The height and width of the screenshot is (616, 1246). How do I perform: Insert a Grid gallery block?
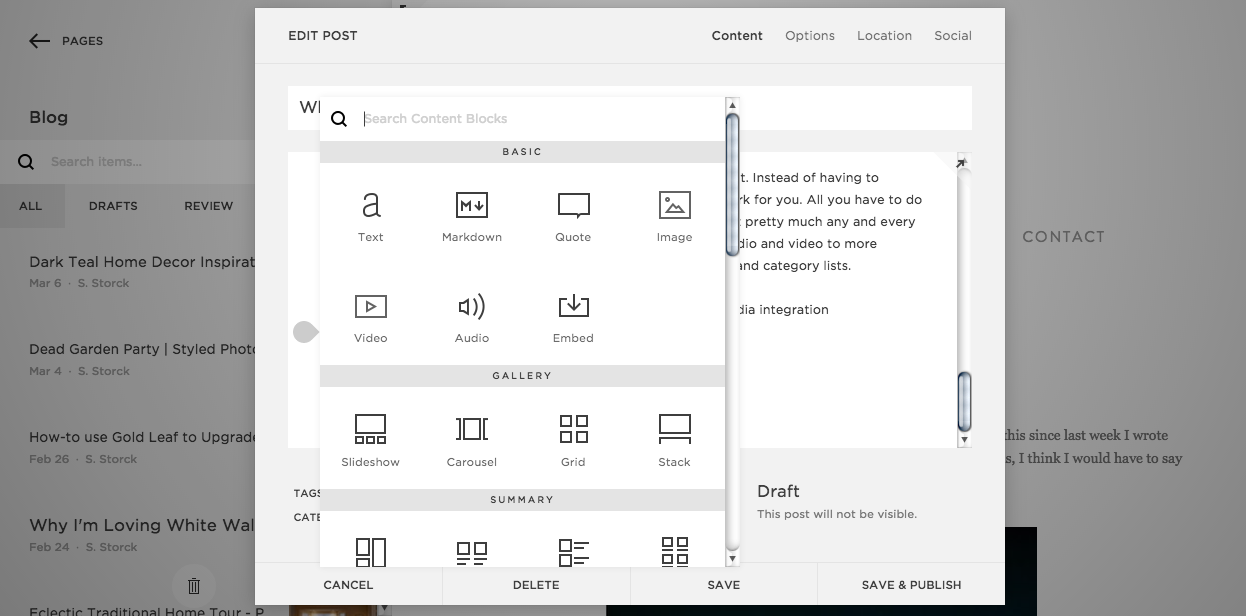(x=573, y=440)
